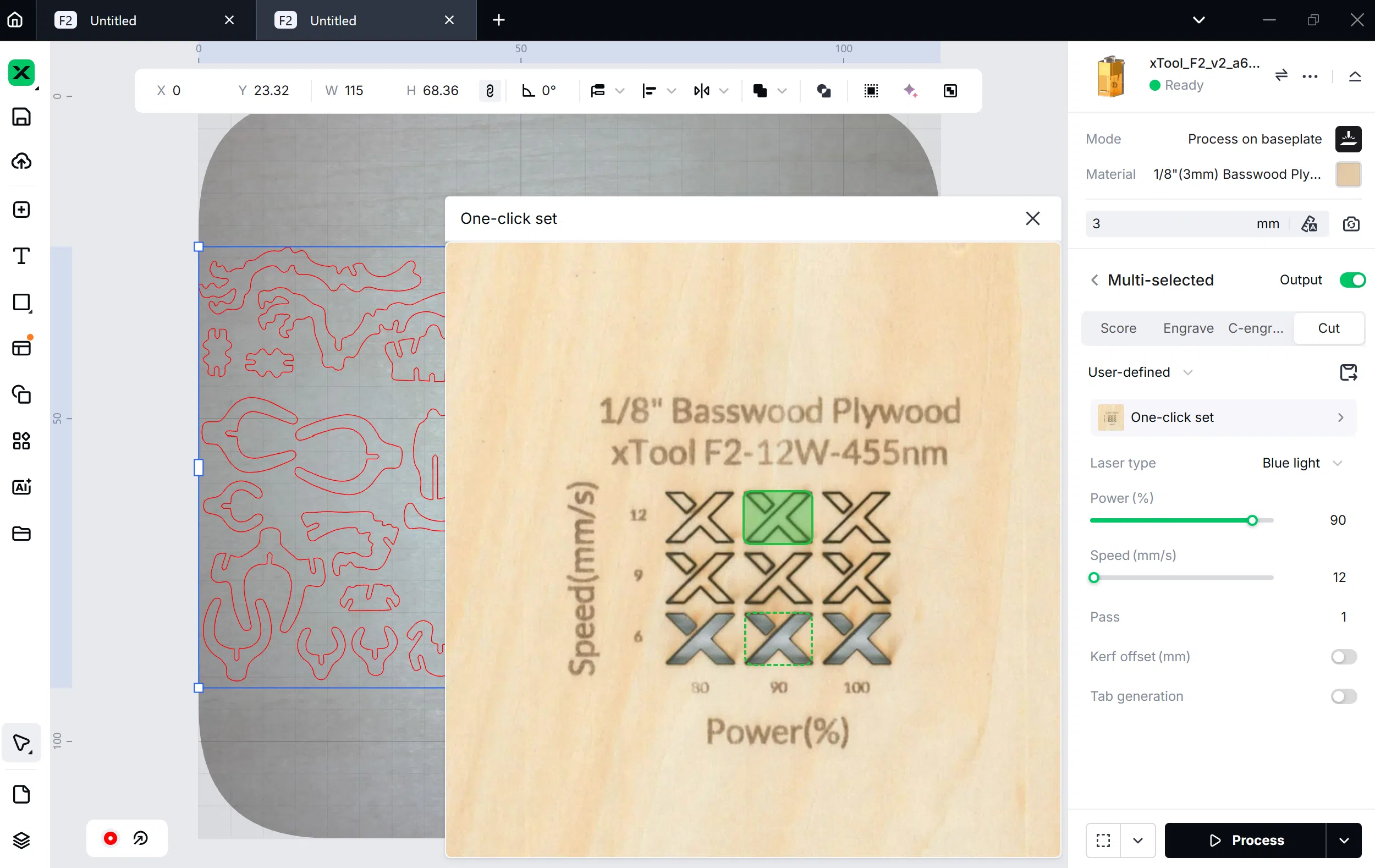This screenshot has height=868, width=1375.
Task: Open the Process button dropdown arrow
Action: pos(1344,840)
